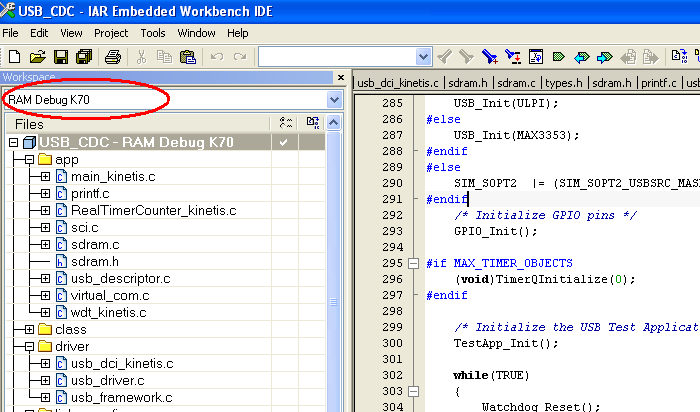Close the Workspace panel
This screenshot has width=700, height=412.
click(x=341, y=78)
